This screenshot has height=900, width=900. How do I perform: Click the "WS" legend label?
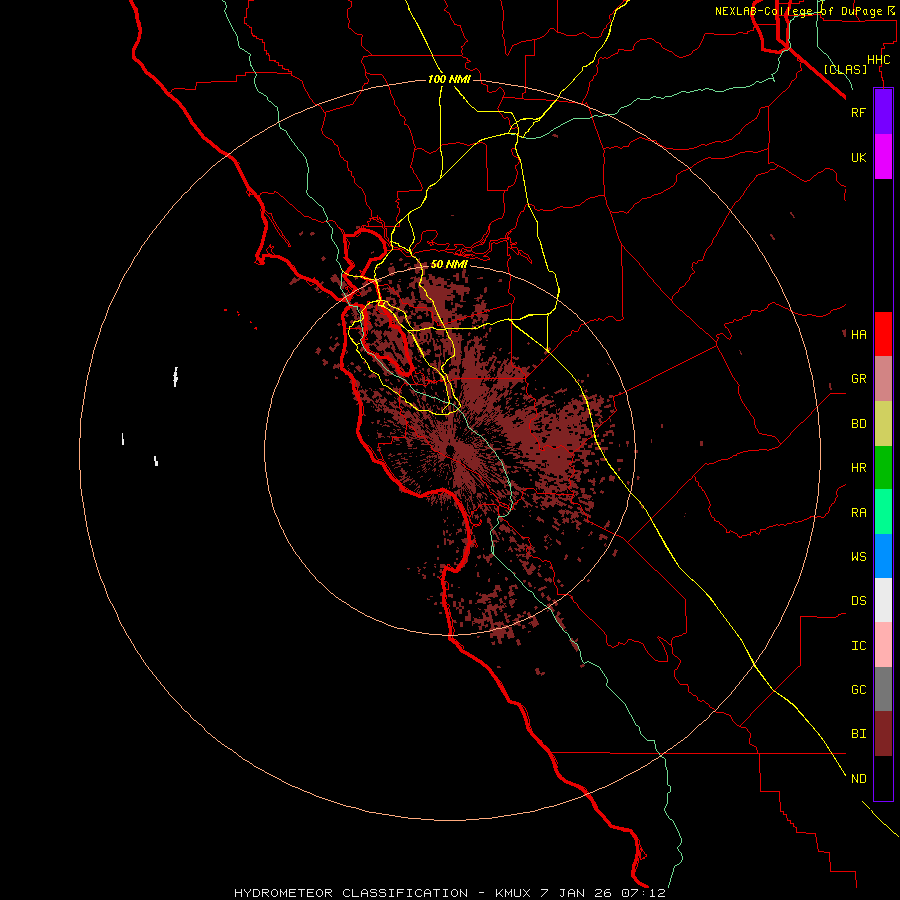(x=858, y=557)
